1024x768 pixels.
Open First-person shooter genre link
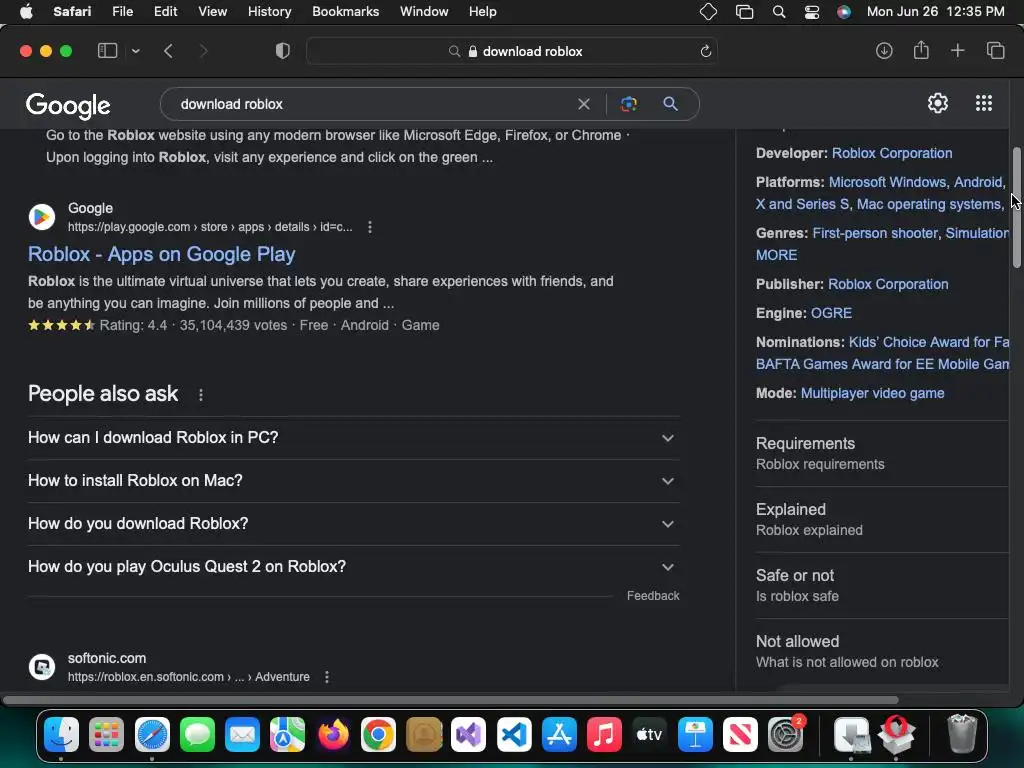874,233
